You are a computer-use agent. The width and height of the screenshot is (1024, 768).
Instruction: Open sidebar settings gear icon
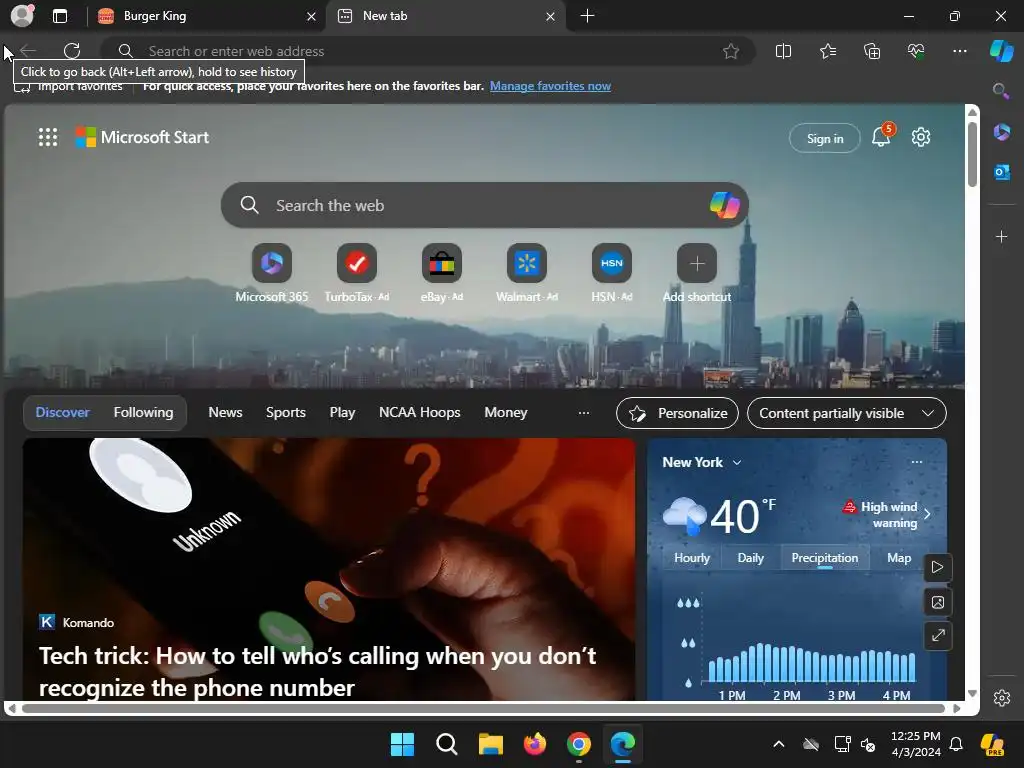point(1001,697)
